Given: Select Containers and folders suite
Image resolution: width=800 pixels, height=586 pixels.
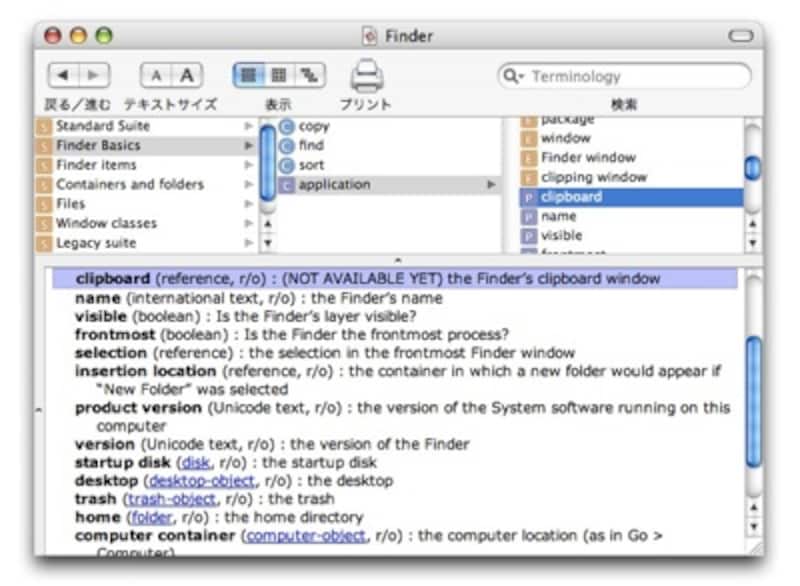Looking at the screenshot, I should tap(129, 184).
